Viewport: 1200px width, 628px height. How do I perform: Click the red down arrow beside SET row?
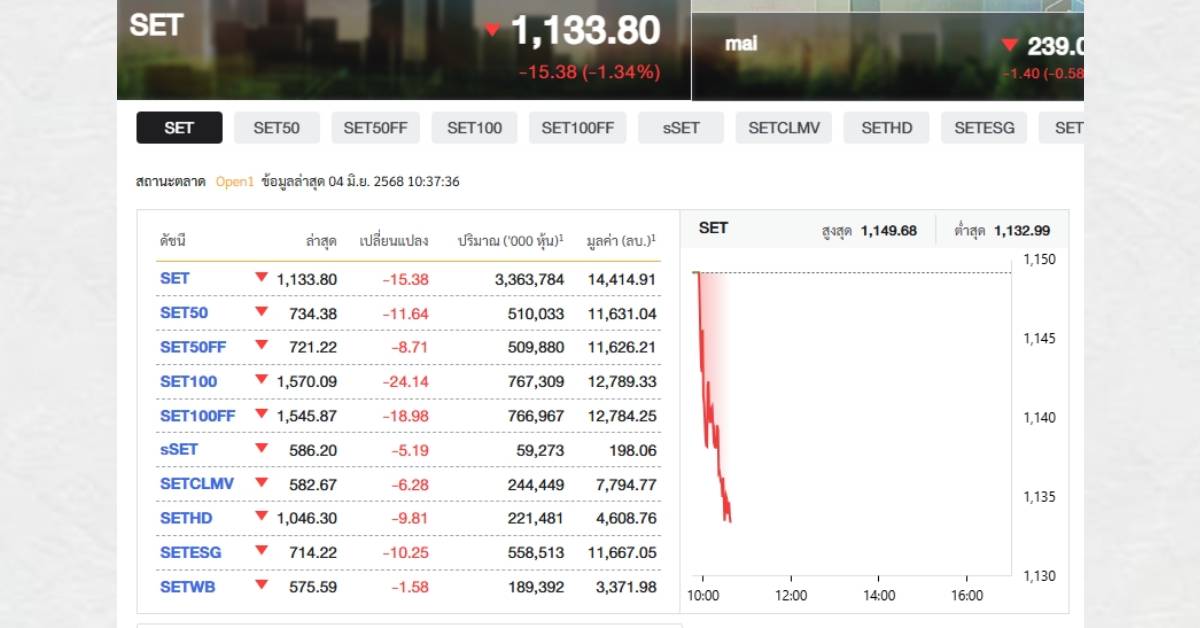262,278
